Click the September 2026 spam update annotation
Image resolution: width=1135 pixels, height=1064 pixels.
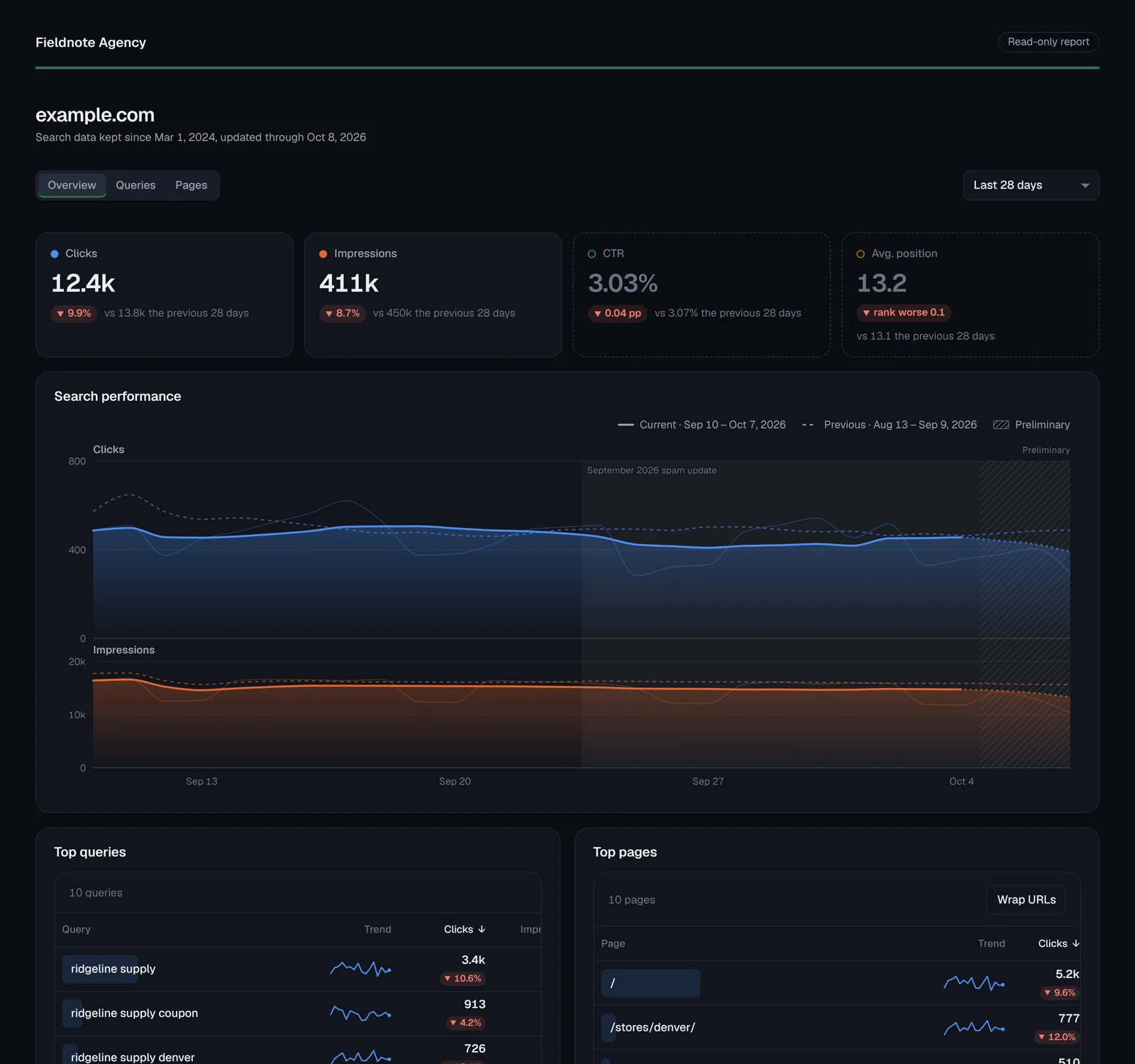[651, 470]
